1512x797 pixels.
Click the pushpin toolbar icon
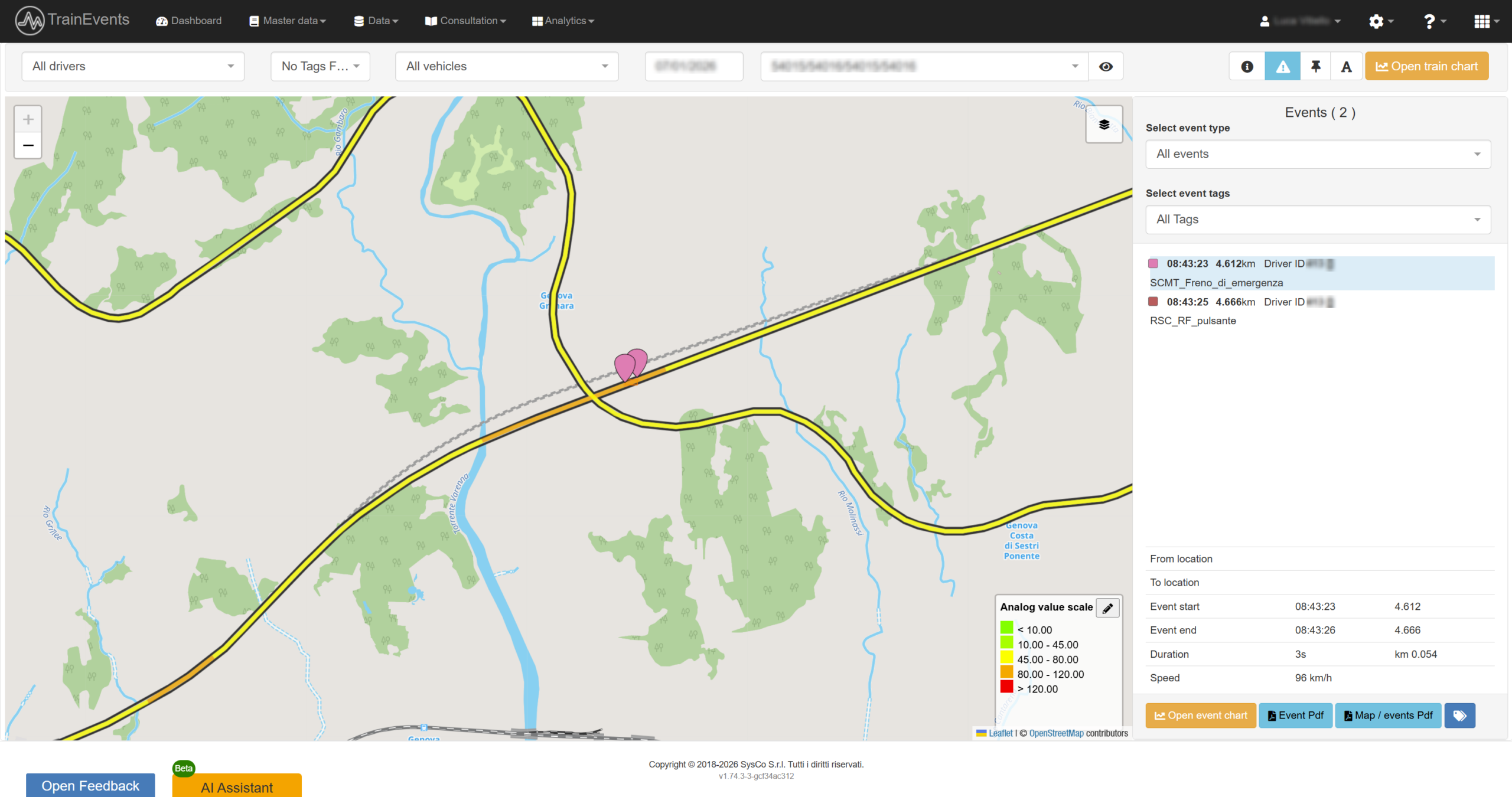click(1315, 67)
